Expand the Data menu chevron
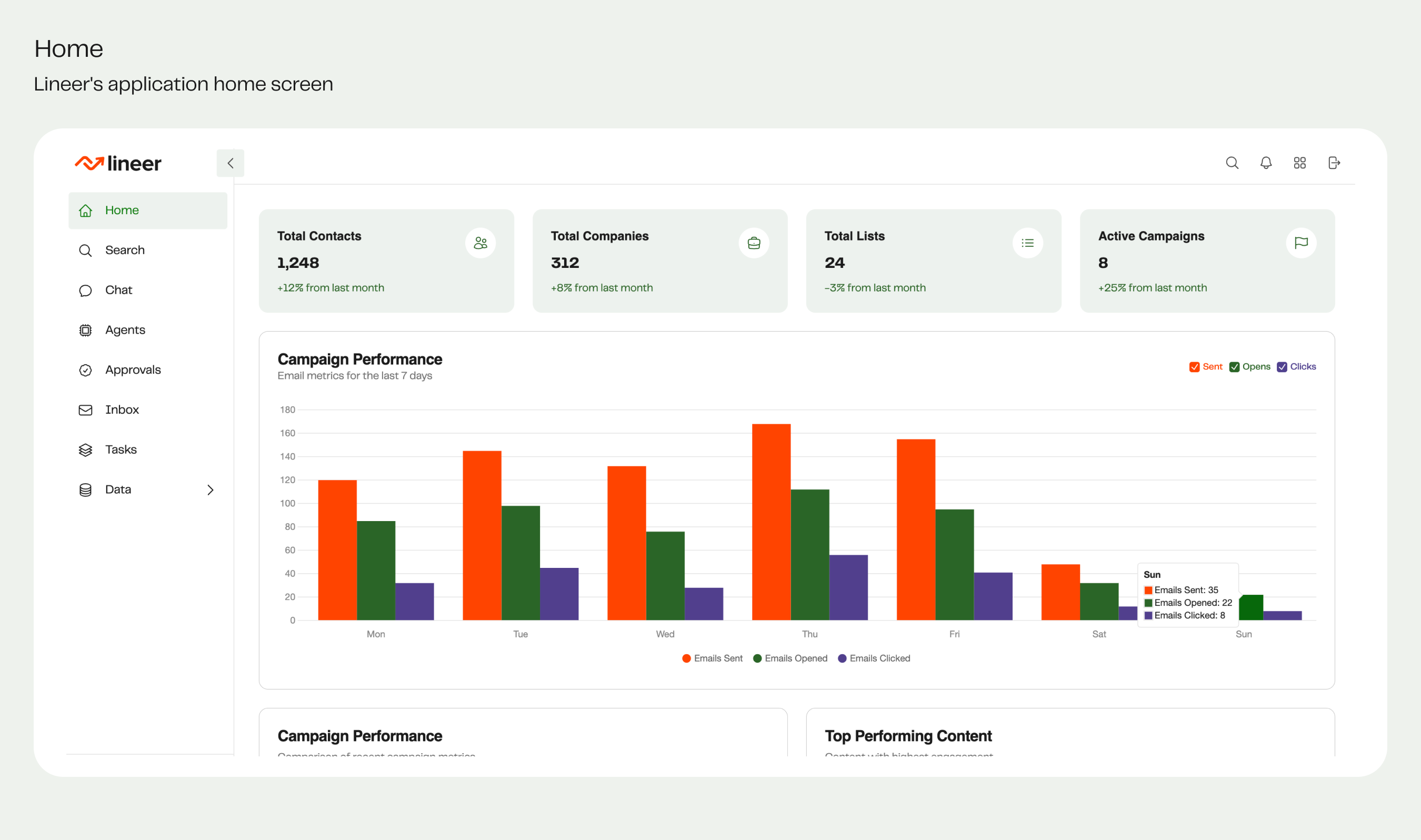Viewport: 1421px width, 840px height. [x=211, y=489]
